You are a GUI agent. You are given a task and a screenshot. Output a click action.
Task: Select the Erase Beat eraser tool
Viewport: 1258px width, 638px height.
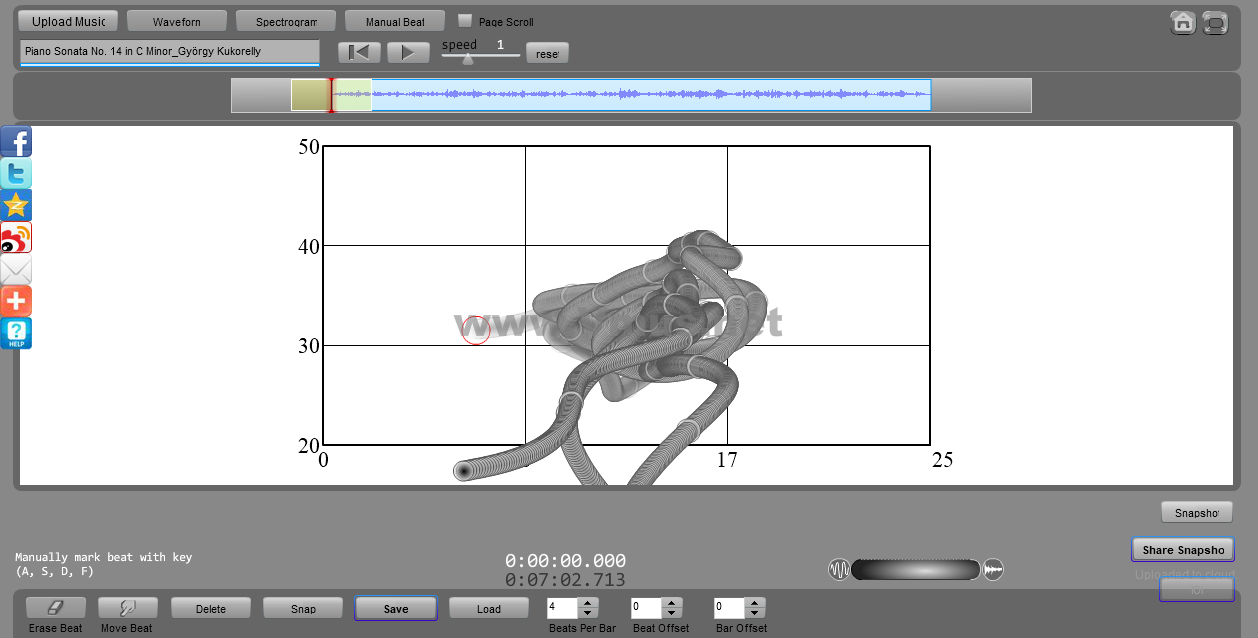[56, 608]
